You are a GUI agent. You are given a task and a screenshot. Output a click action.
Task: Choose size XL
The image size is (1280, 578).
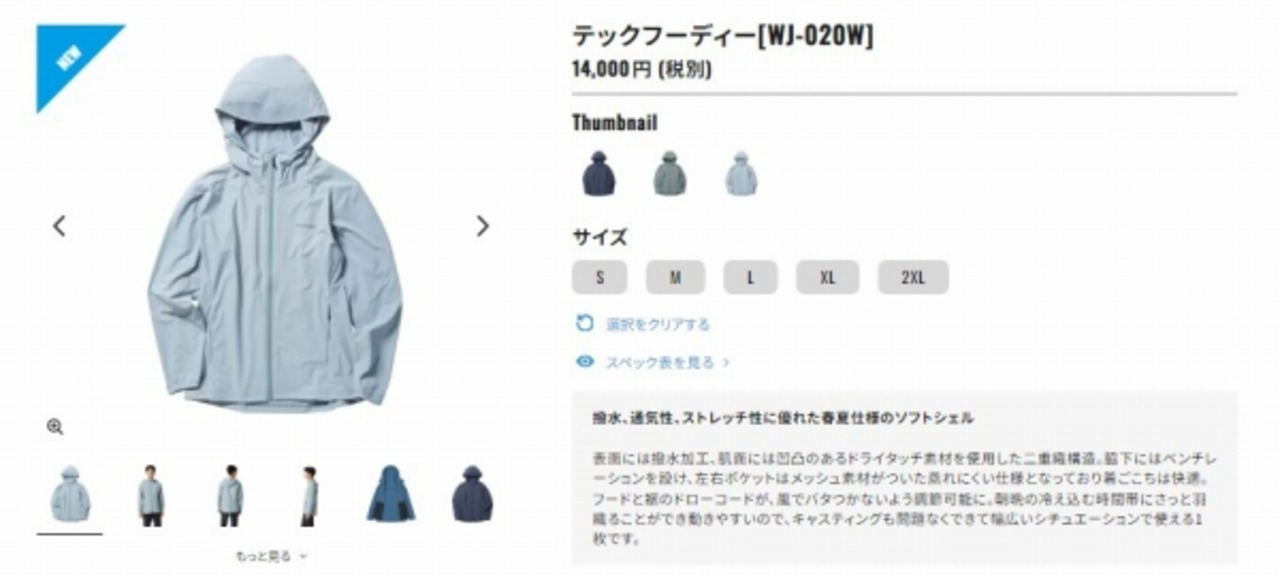[827, 277]
